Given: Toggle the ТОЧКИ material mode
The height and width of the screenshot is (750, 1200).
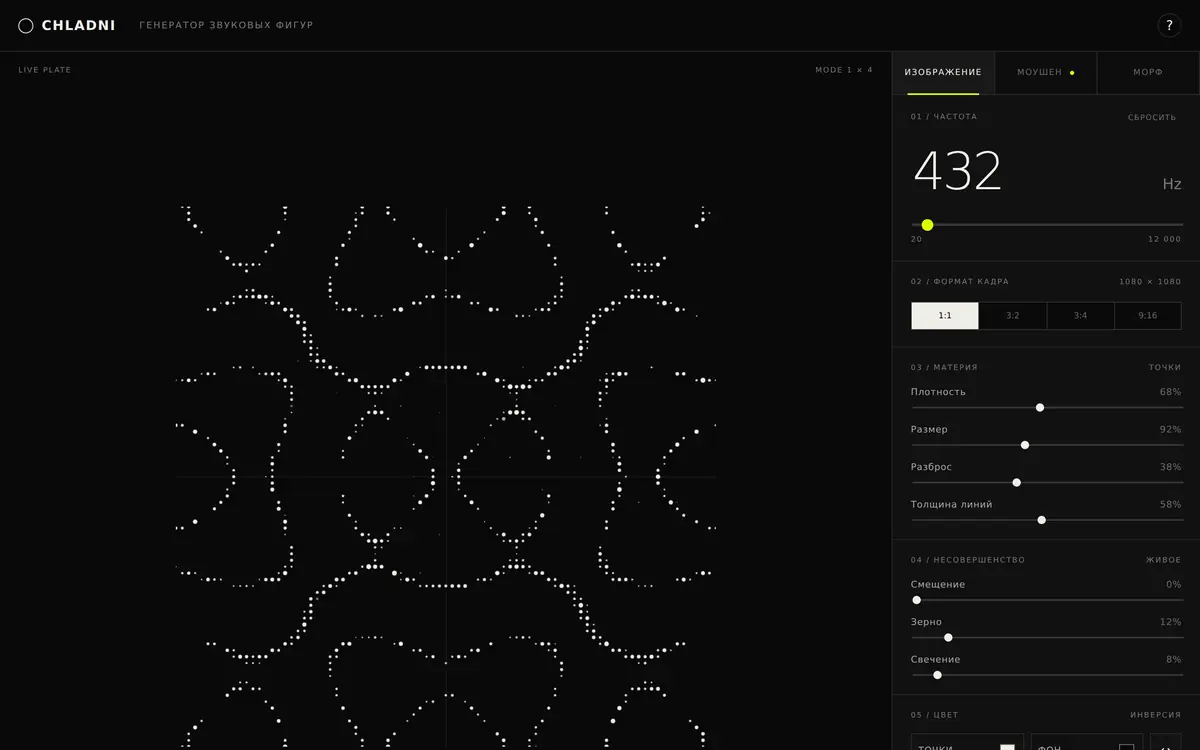Looking at the screenshot, I should (x=1164, y=368).
